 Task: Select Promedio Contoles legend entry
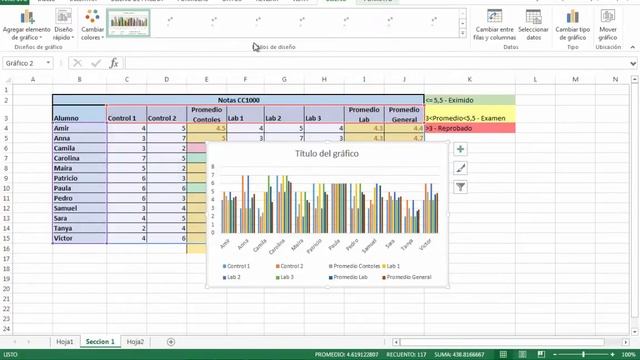[x=354, y=266]
